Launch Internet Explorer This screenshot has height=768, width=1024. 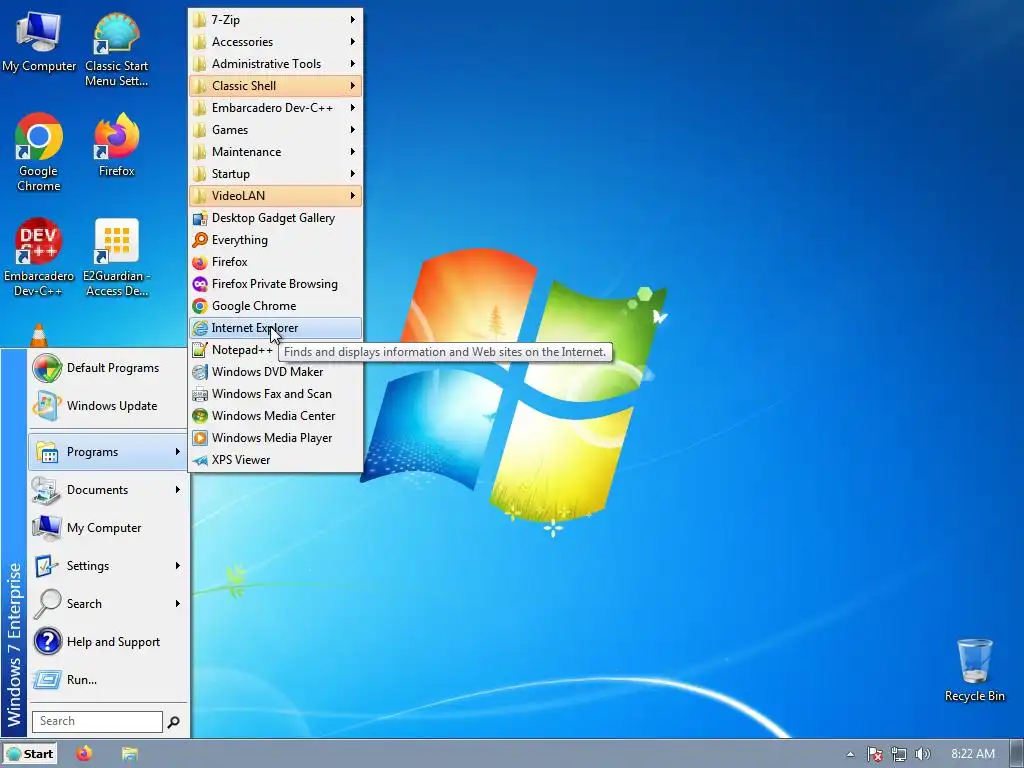pyautogui.click(x=275, y=328)
